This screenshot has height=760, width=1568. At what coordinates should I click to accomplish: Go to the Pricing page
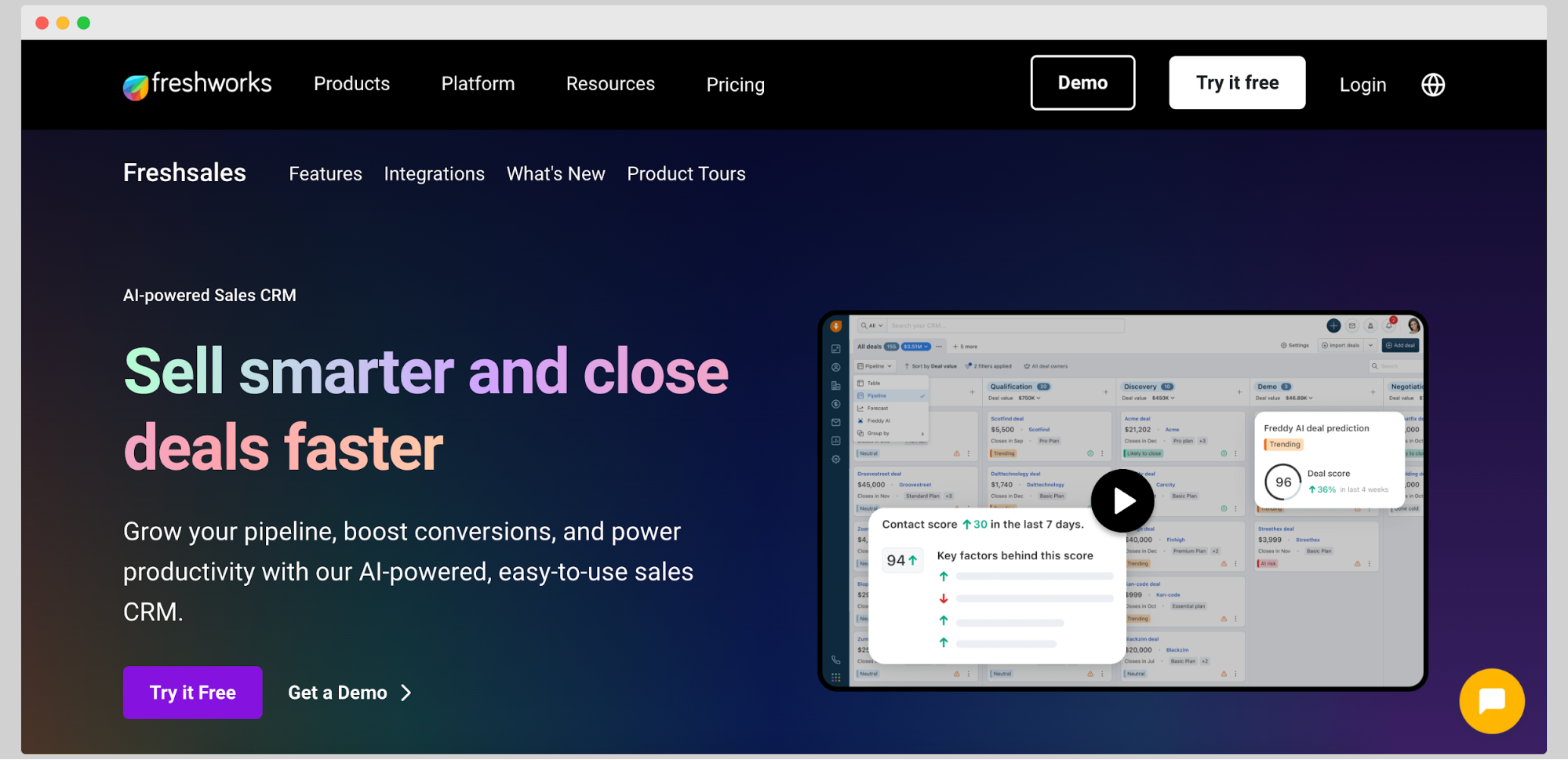click(x=735, y=85)
